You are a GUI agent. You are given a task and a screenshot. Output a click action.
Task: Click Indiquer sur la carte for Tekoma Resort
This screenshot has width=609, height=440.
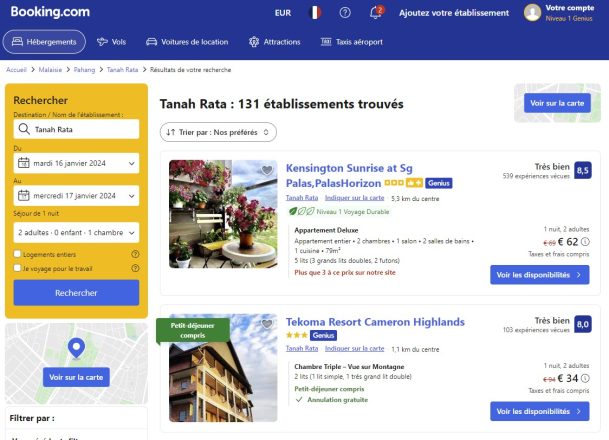coord(354,348)
